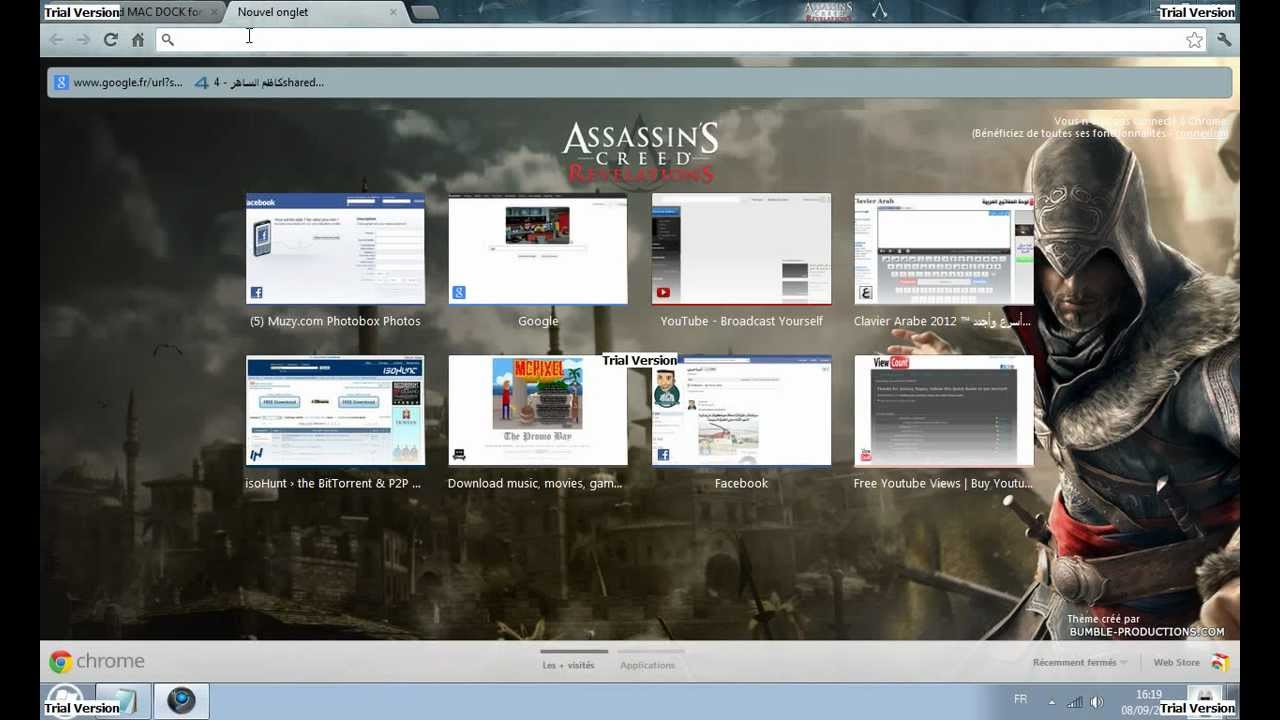Open the Muzy.com Photobox Photos thumbnail
The image size is (1280, 720).
click(335, 249)
